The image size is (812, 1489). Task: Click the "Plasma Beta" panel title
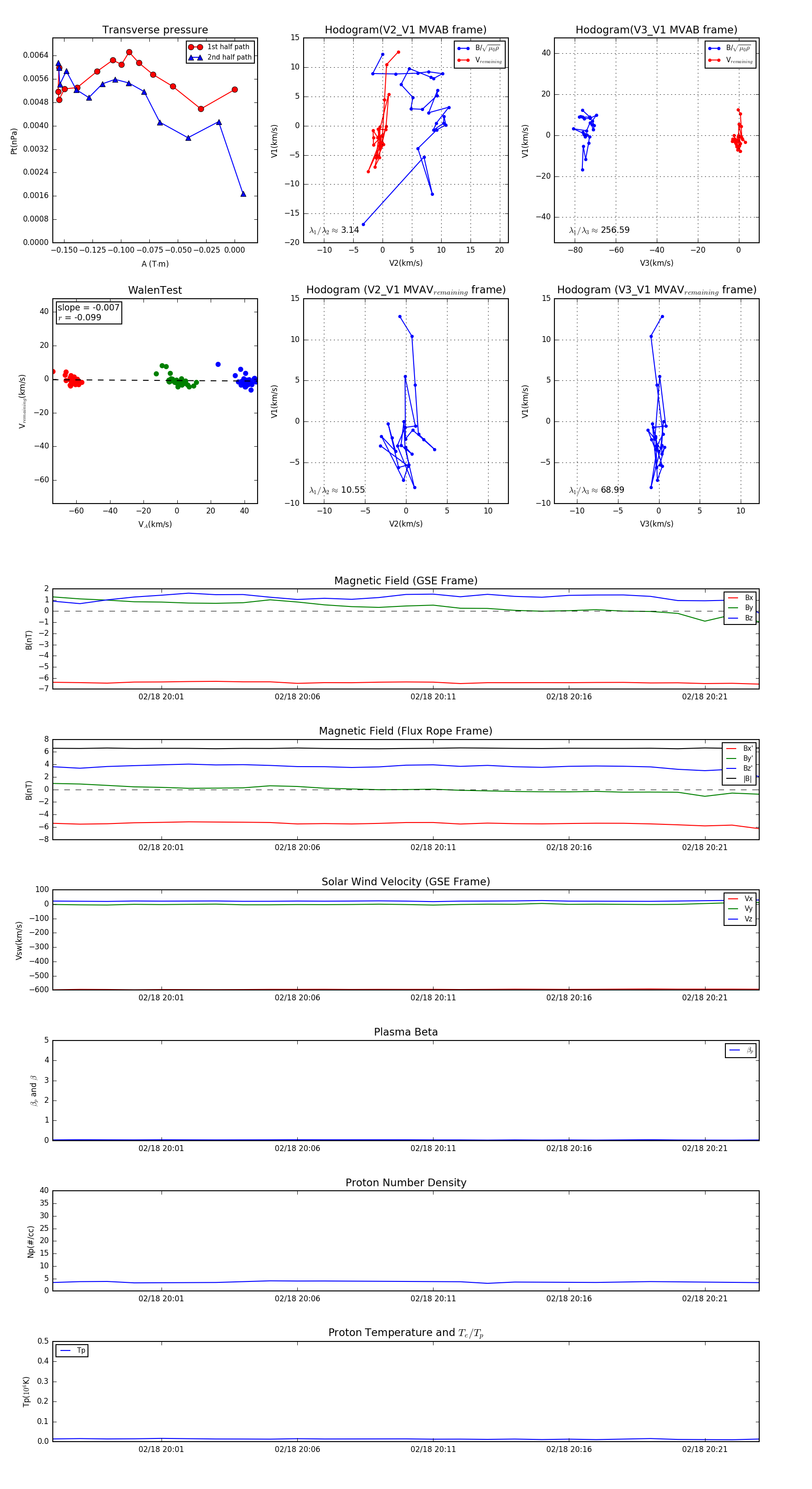406,1032
